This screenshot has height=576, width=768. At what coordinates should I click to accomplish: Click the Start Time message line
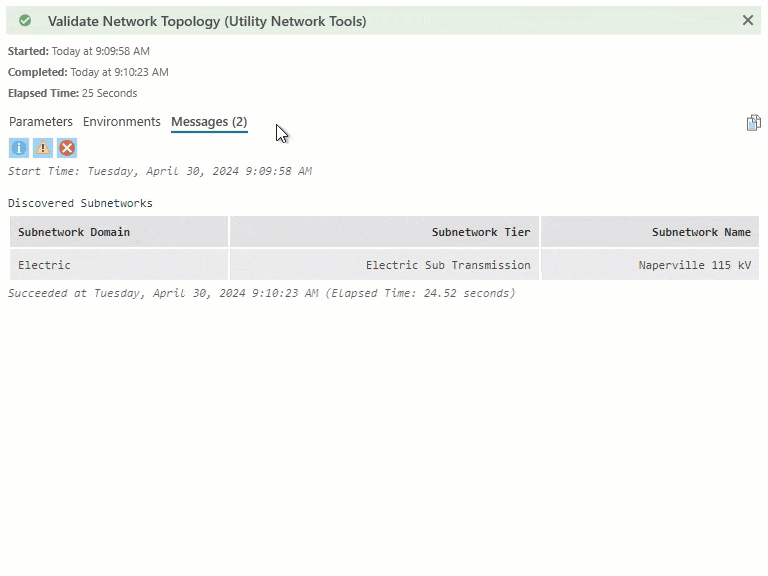[160, 171]
